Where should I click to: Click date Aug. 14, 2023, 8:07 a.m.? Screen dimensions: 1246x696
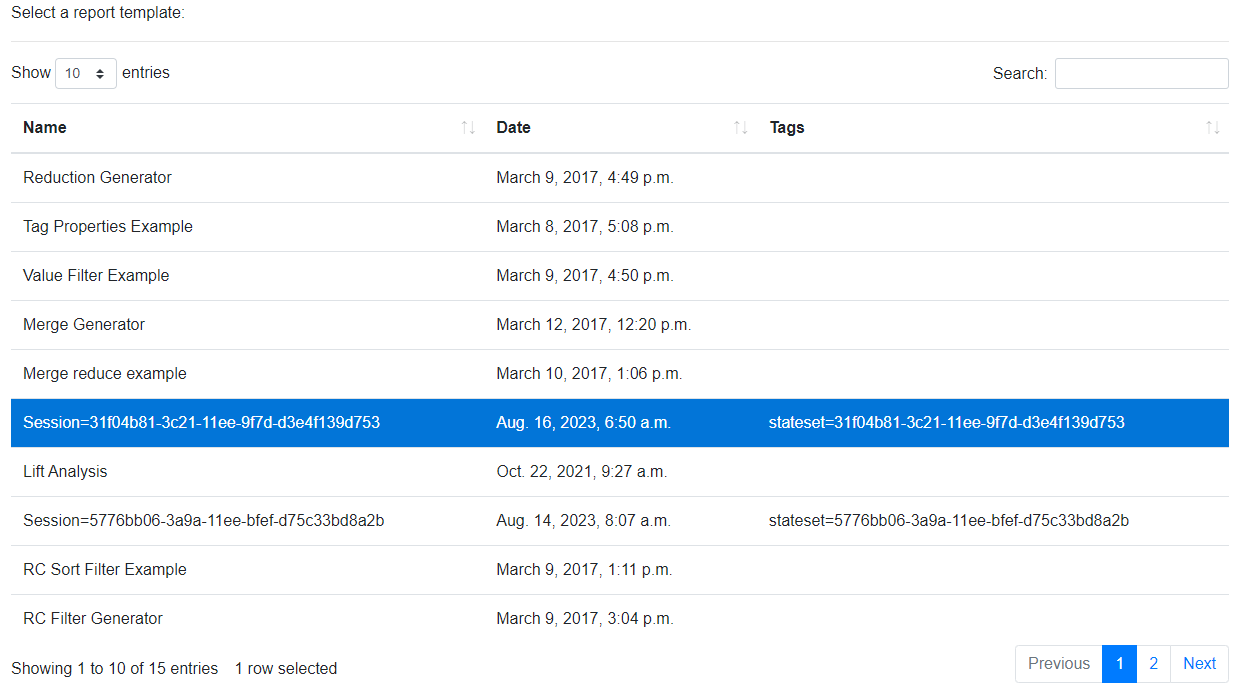583,521
